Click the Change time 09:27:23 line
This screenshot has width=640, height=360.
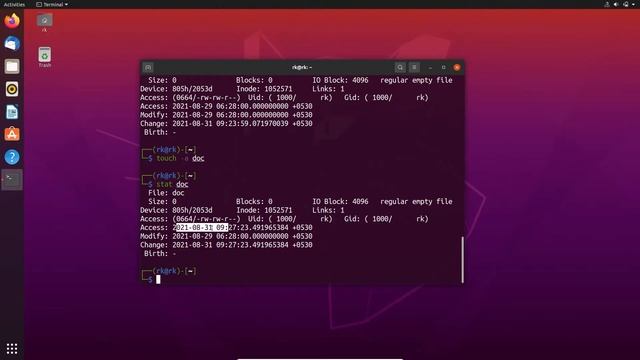226,245
